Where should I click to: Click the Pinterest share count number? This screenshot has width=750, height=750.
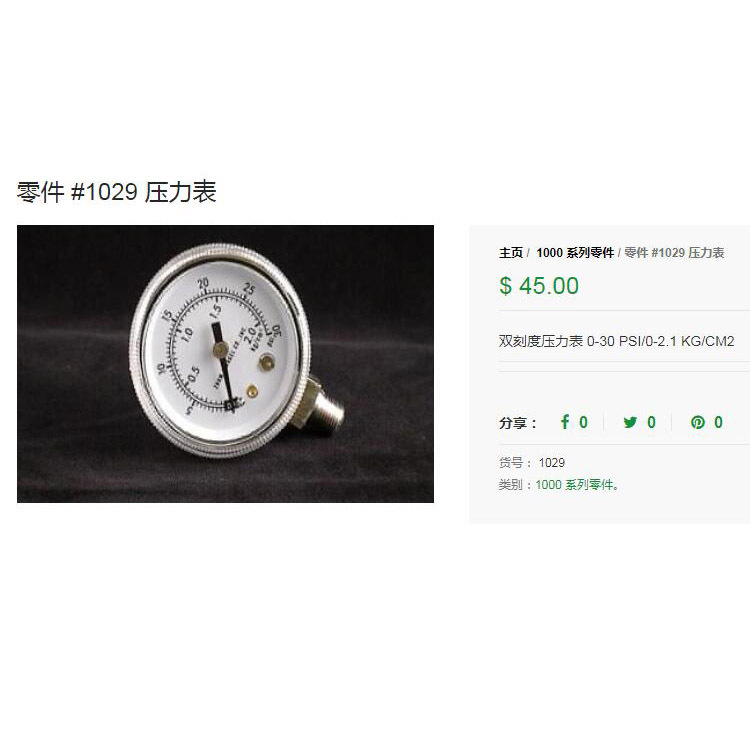point(718,422)
